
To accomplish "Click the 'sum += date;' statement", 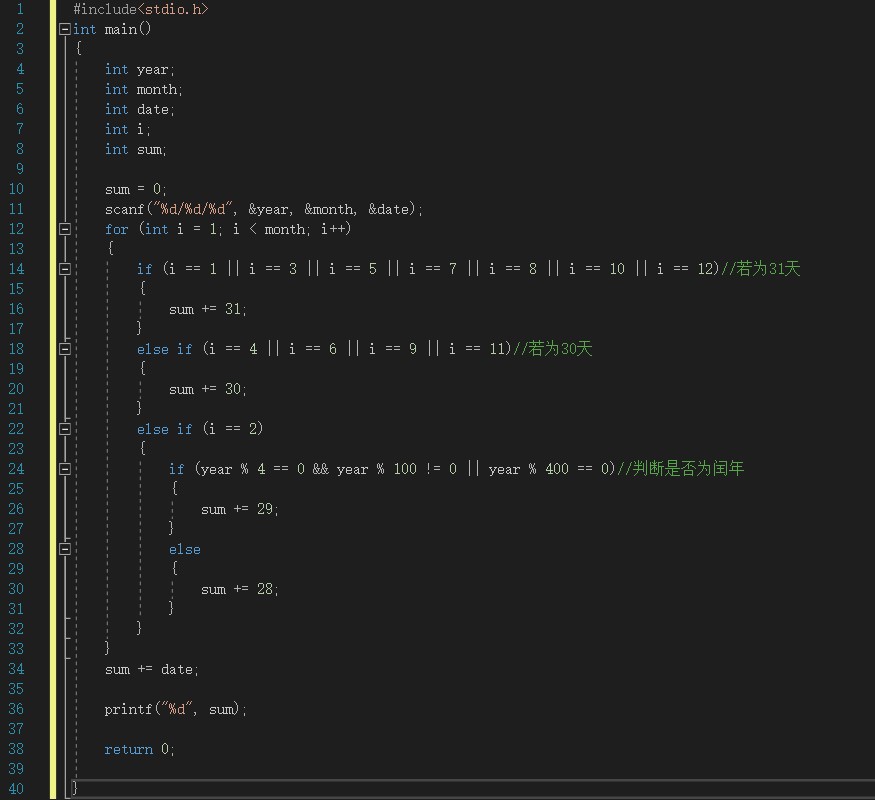I will [152, 669].
